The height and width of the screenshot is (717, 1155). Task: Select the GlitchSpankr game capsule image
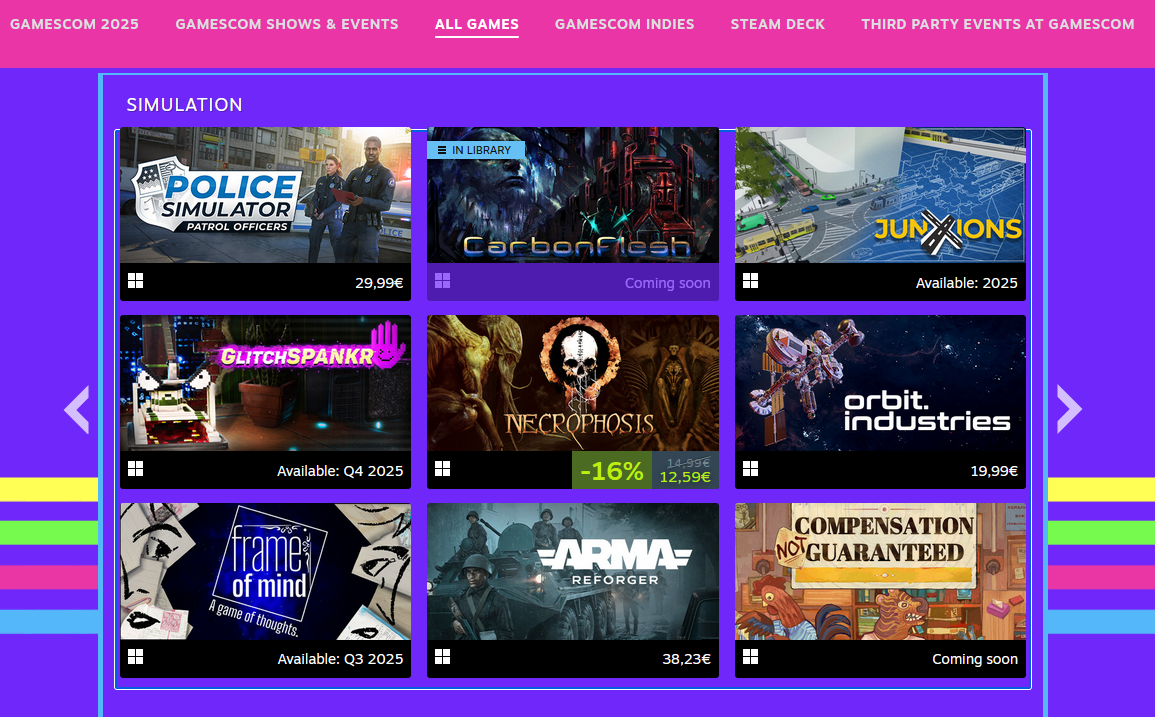point(265,383)
